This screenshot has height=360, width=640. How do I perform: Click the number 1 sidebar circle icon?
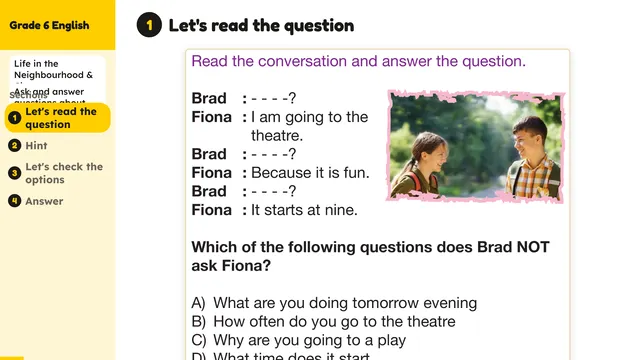[15, 118]
